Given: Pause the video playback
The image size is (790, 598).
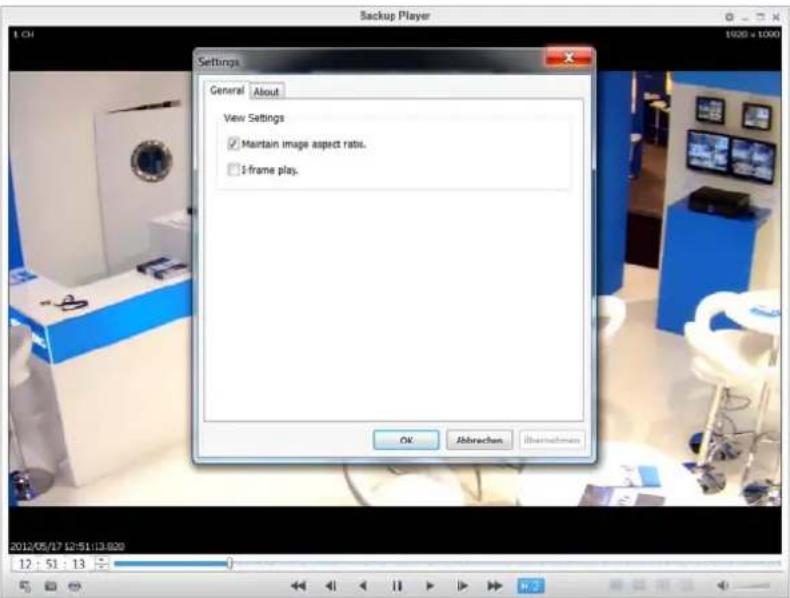Looking at the screenshot, I should (x=397, y=586).
